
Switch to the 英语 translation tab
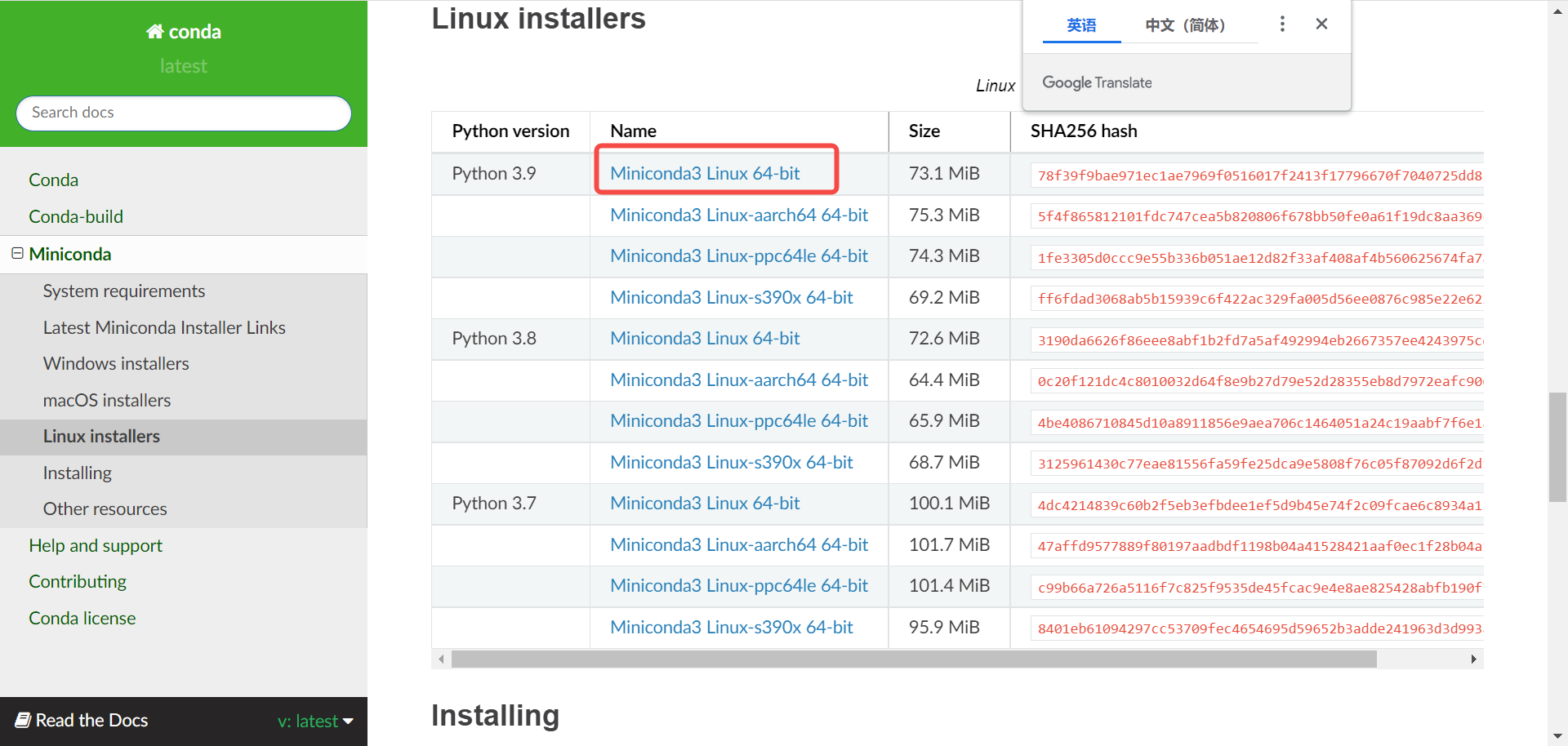(x=1081, y=25)
